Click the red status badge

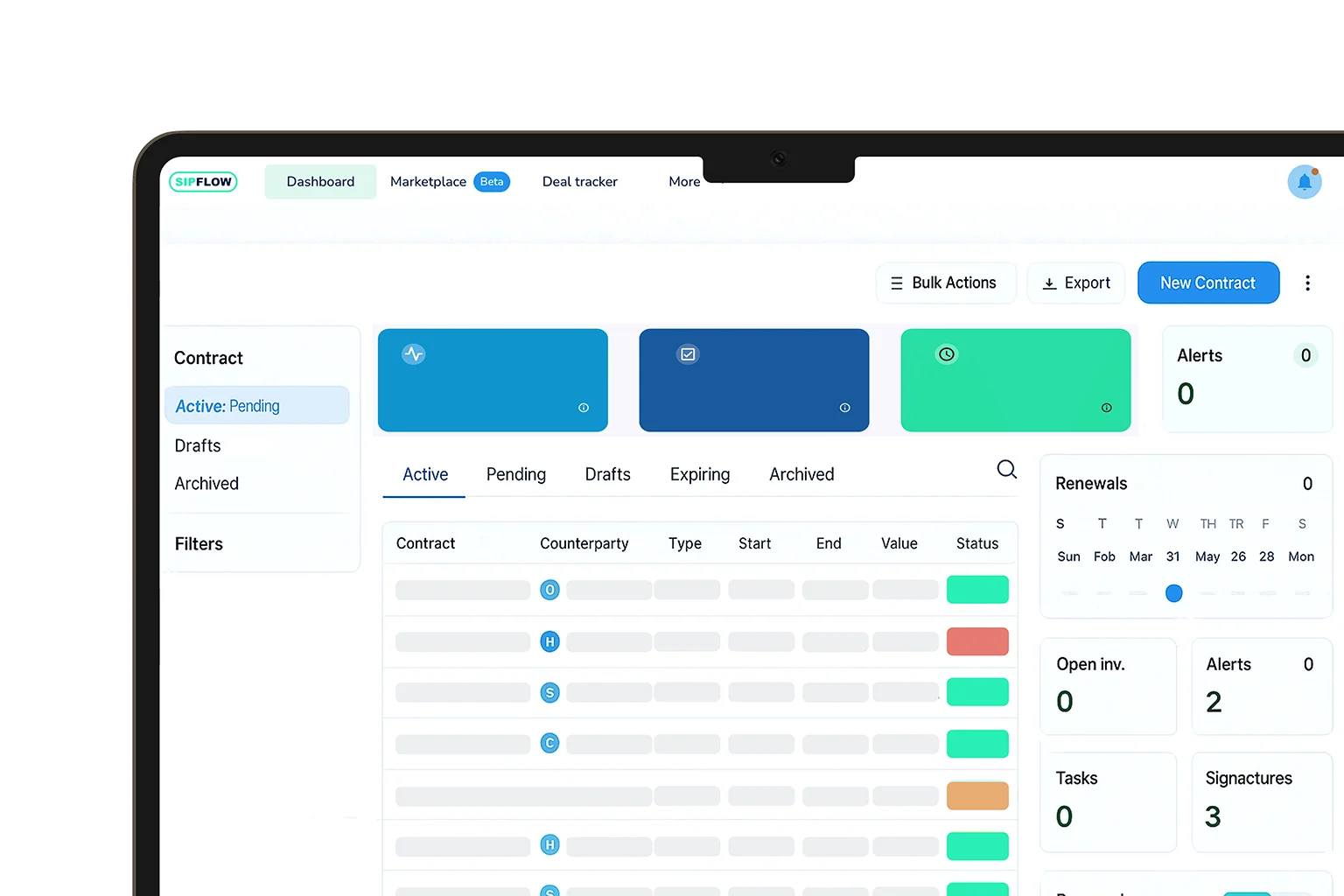977,641
